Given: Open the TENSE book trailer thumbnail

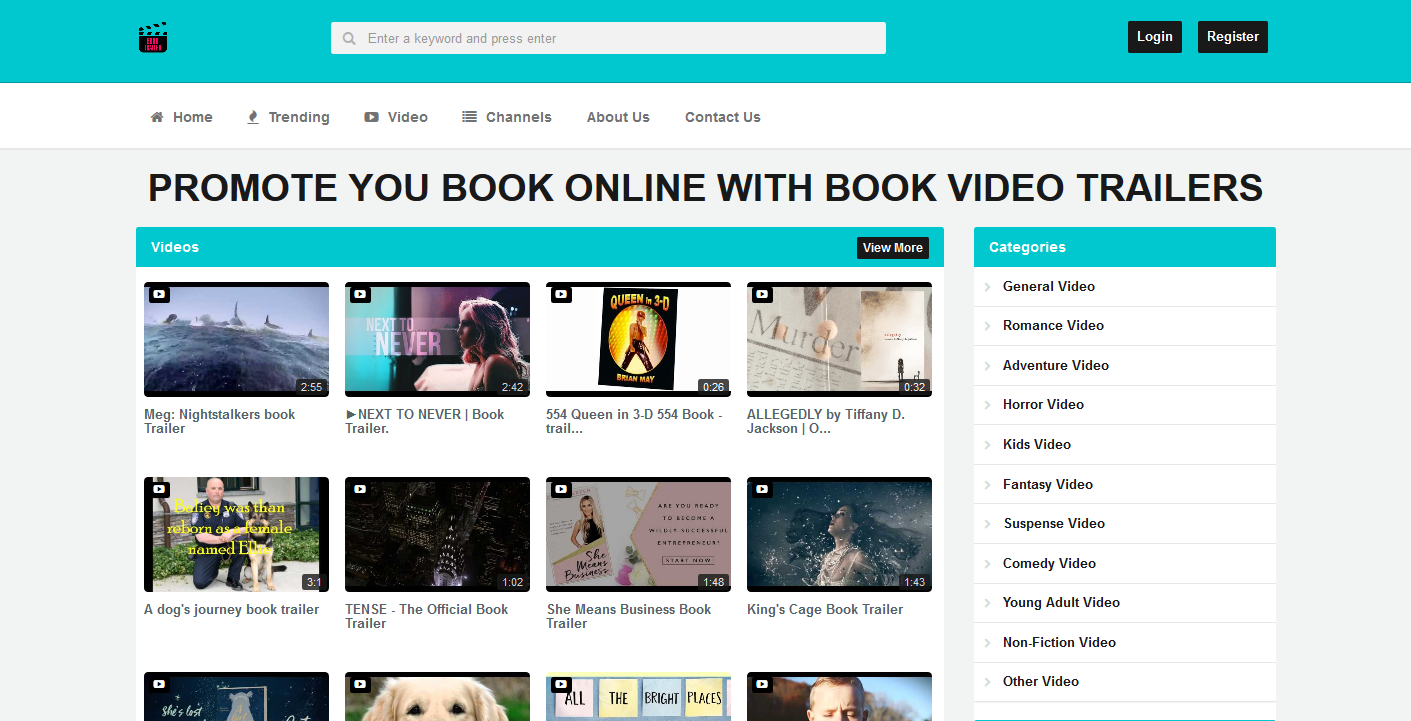Looking at the screenshot, I should 437,534.
